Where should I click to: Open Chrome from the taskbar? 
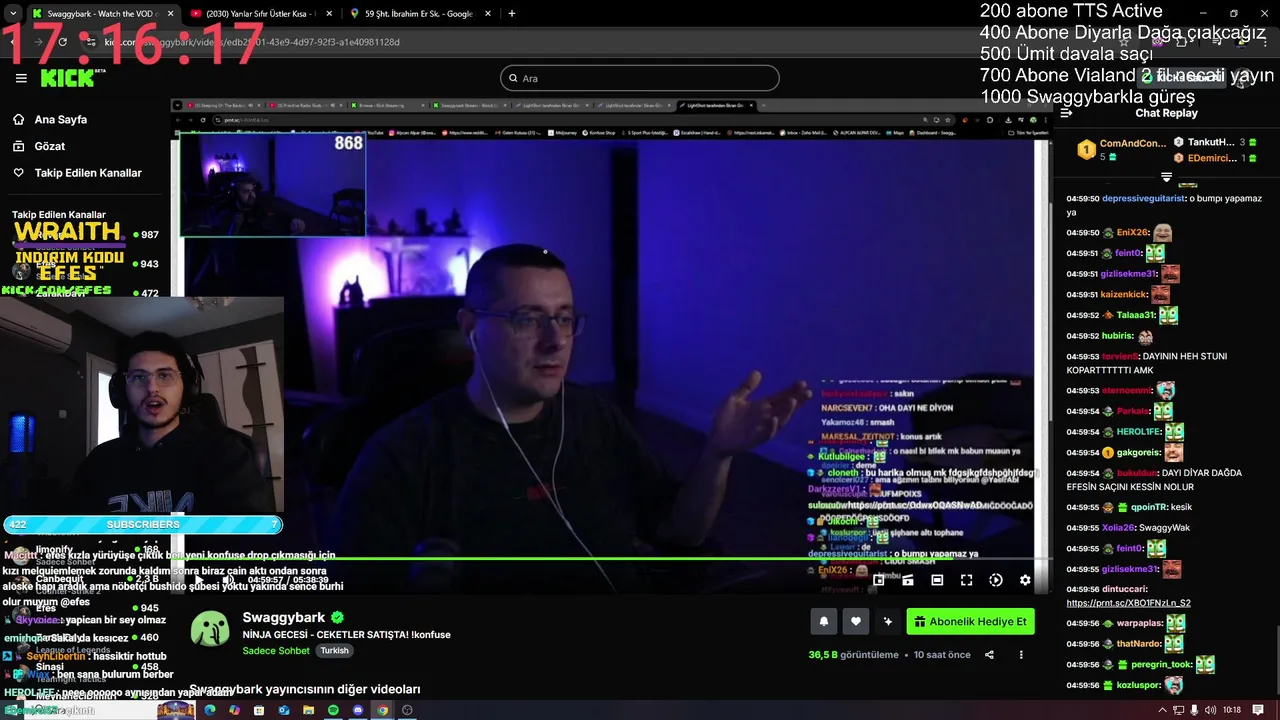point(382,710)
